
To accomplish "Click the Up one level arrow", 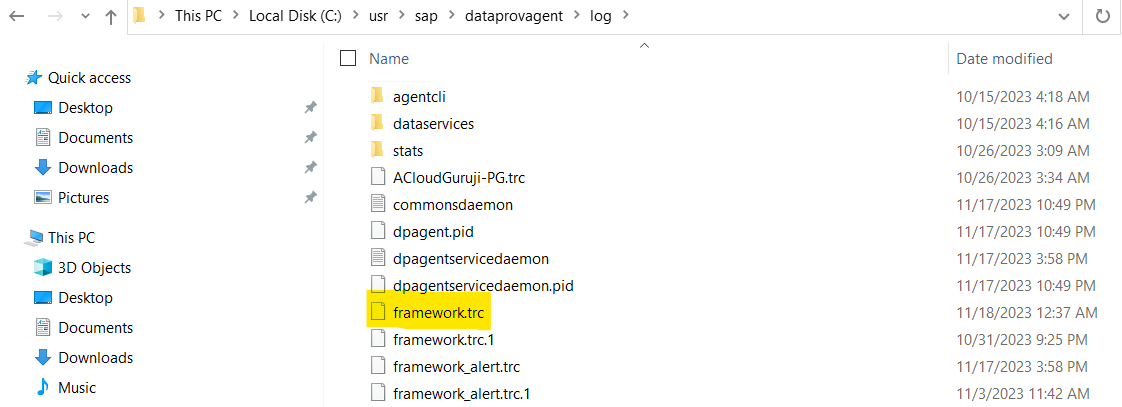I will click(111, 17).
